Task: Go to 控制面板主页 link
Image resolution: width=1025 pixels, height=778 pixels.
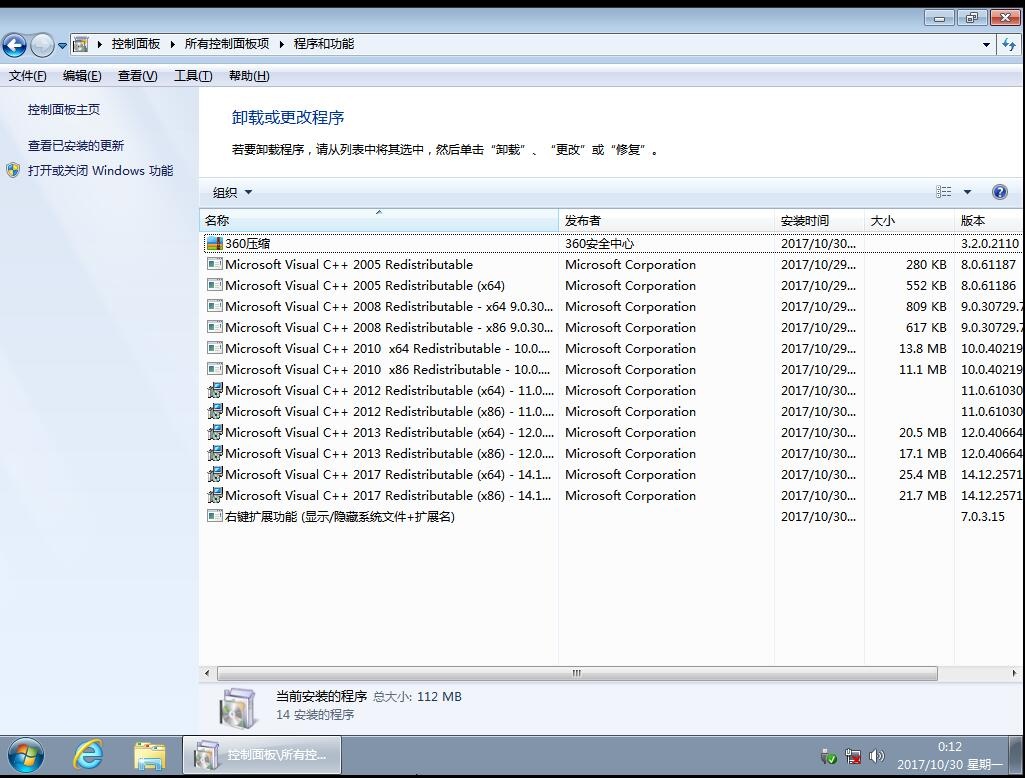Action: coord(63,110)
